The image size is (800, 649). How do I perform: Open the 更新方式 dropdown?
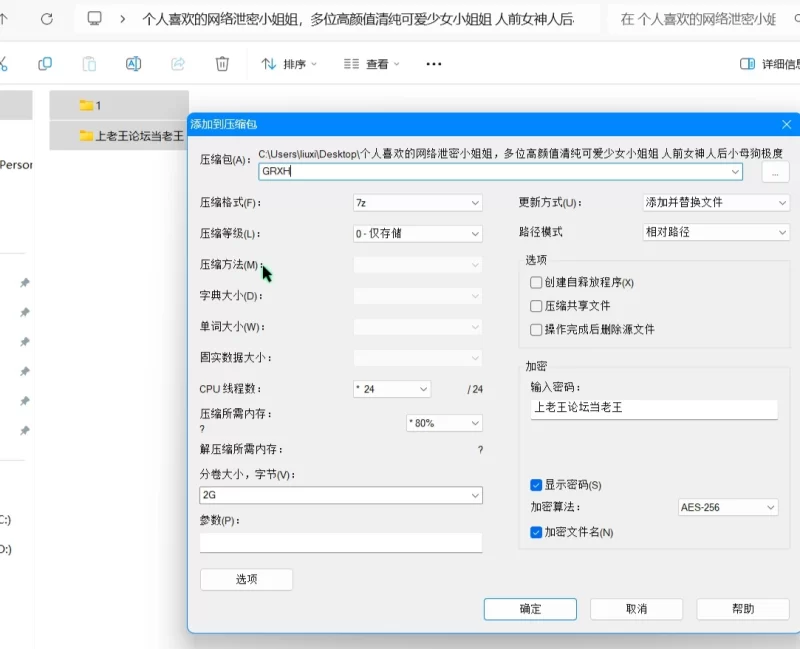716,203
